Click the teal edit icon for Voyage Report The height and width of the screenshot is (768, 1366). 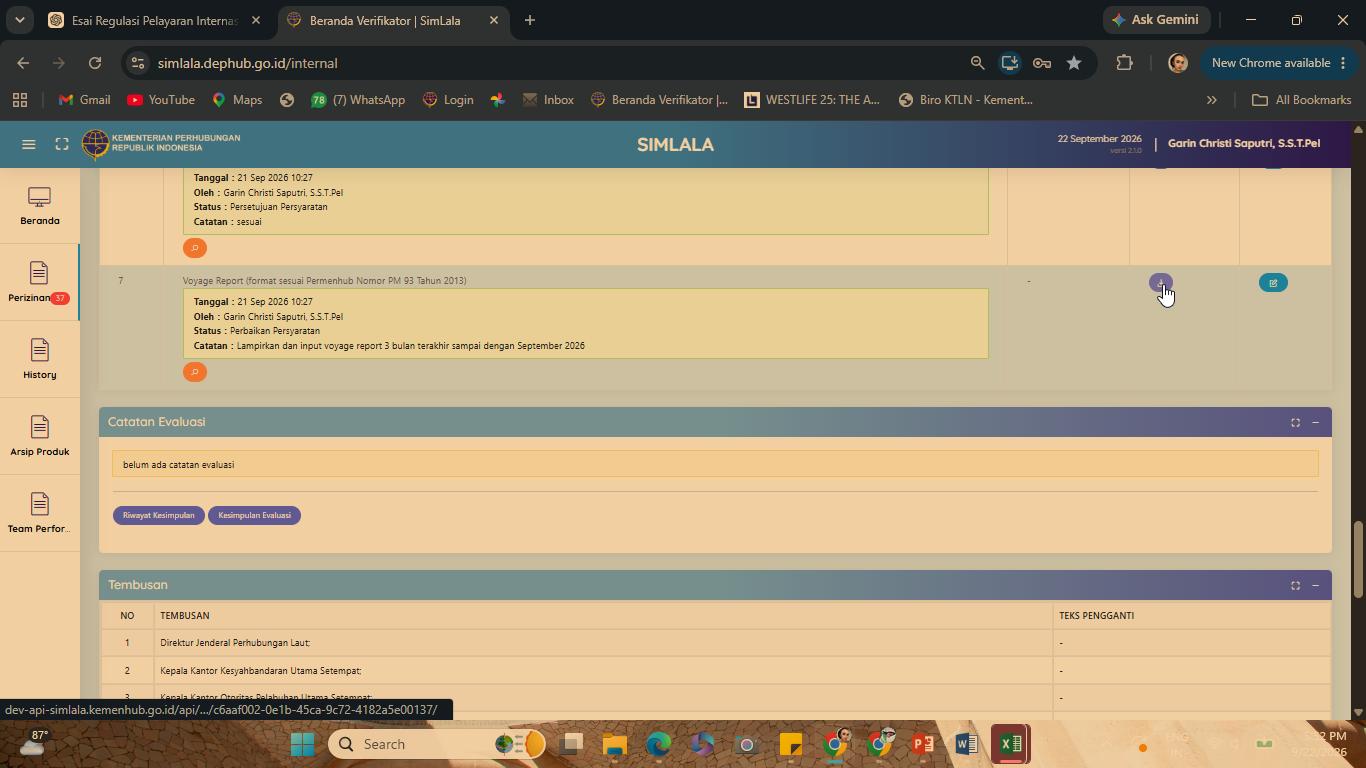[1273, 283]
